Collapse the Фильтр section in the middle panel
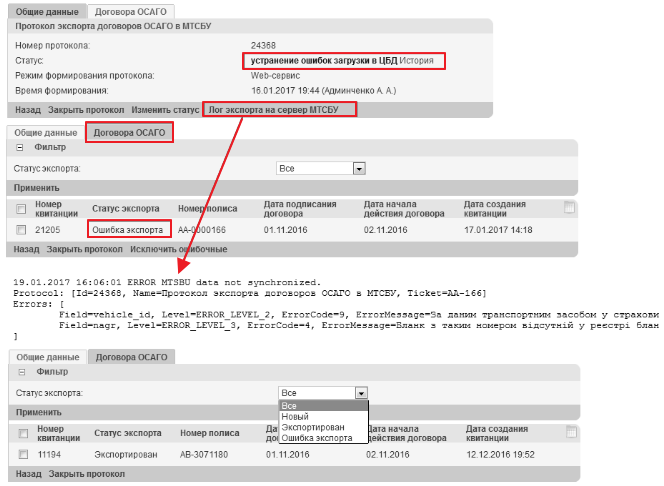This screenshot has height=486, width=664. click(x=19, y=148)
